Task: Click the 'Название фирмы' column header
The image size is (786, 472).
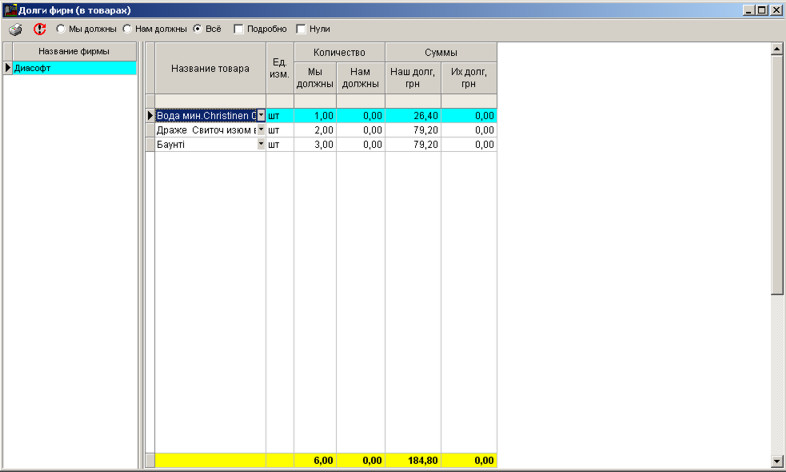Action: (x=74, y=51)
